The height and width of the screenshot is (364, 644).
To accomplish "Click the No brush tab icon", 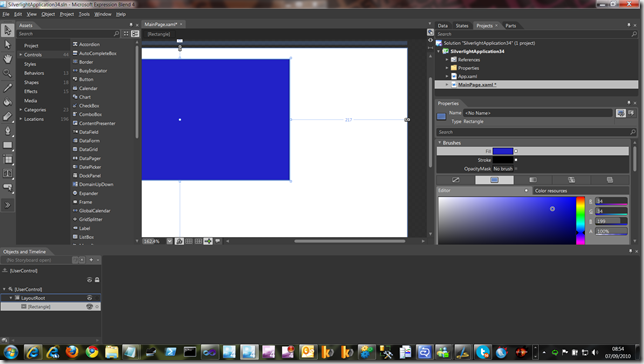I will [x=455, y=180].
